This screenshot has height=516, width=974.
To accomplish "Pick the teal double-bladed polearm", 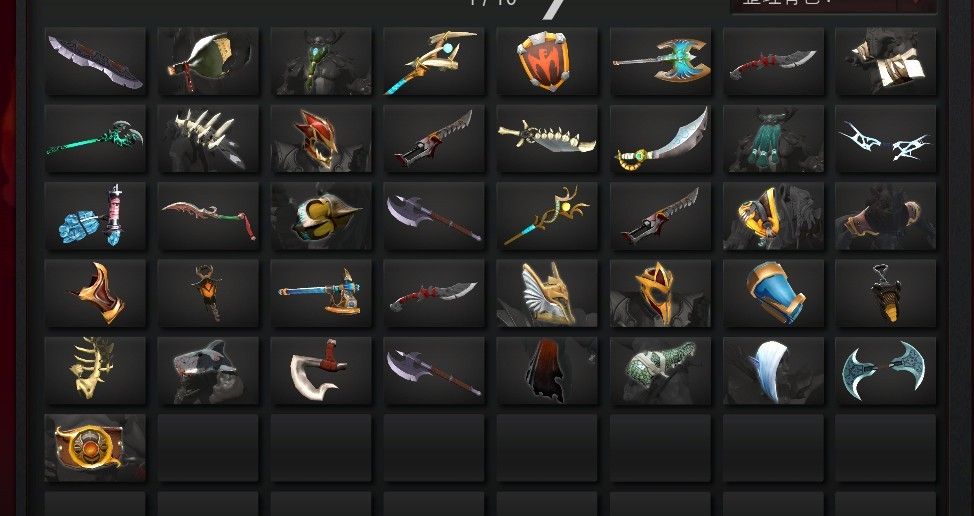I will pyautogui.click(x=660, y=61).
